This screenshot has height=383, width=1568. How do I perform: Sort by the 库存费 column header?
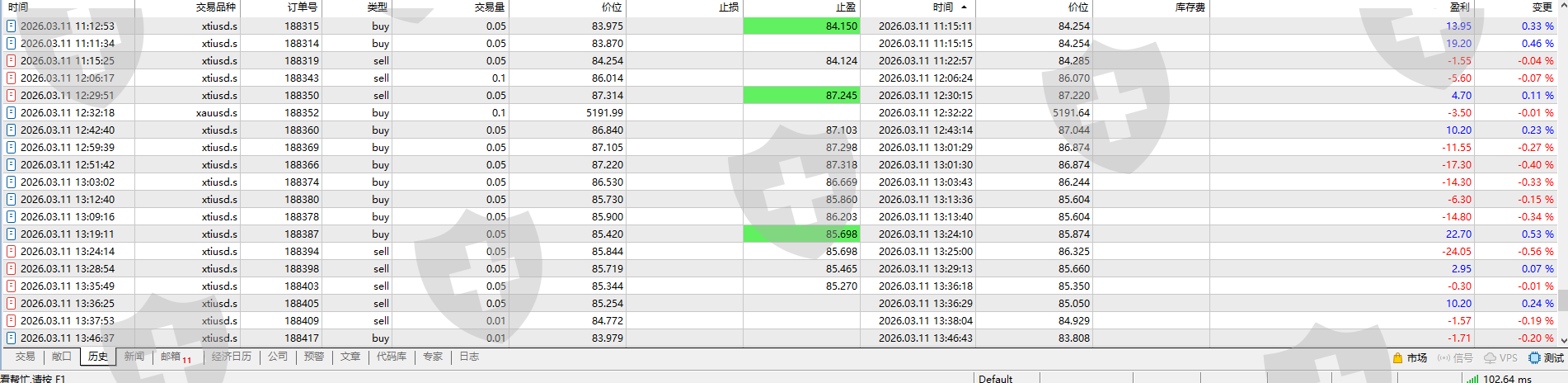(x=1151, y=7)
